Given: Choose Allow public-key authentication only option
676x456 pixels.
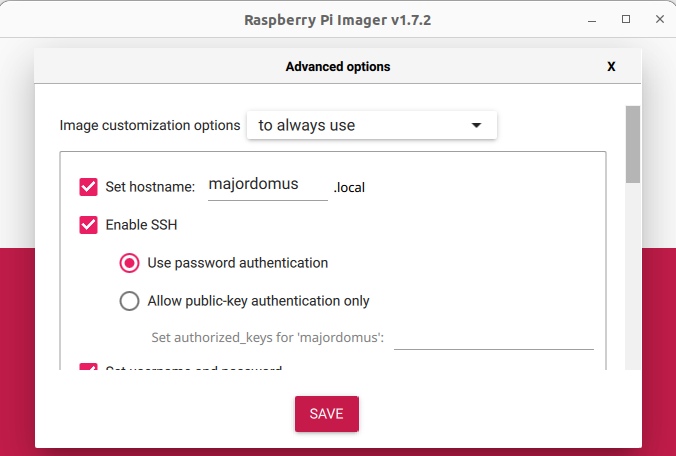Looking at the screenshot, I should click(x=129, y=300).
